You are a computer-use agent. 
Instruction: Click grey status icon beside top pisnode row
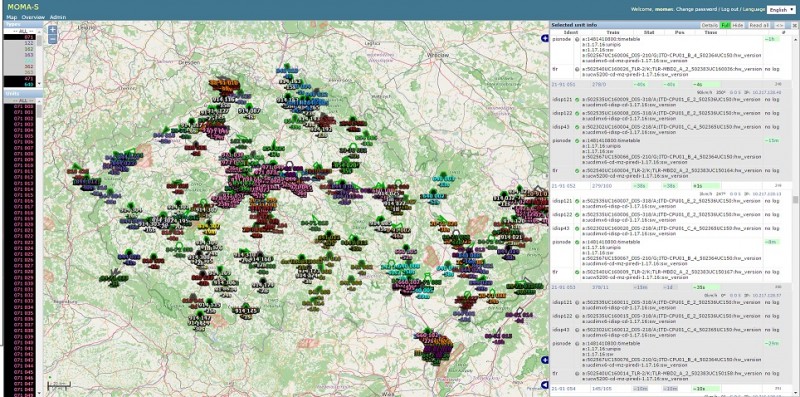tap(577, 39)
